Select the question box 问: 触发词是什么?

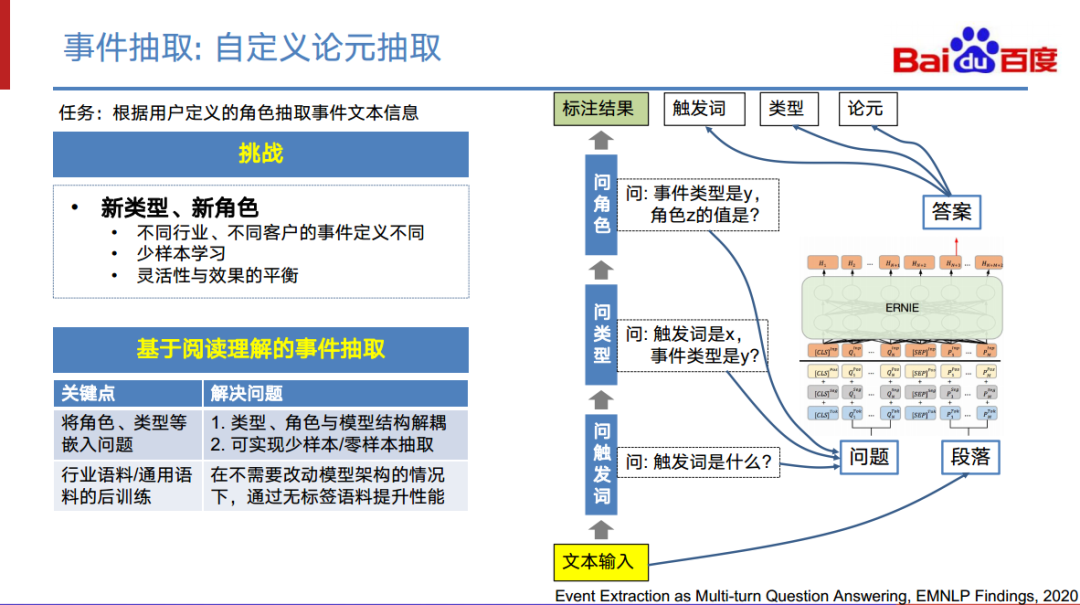698,462
